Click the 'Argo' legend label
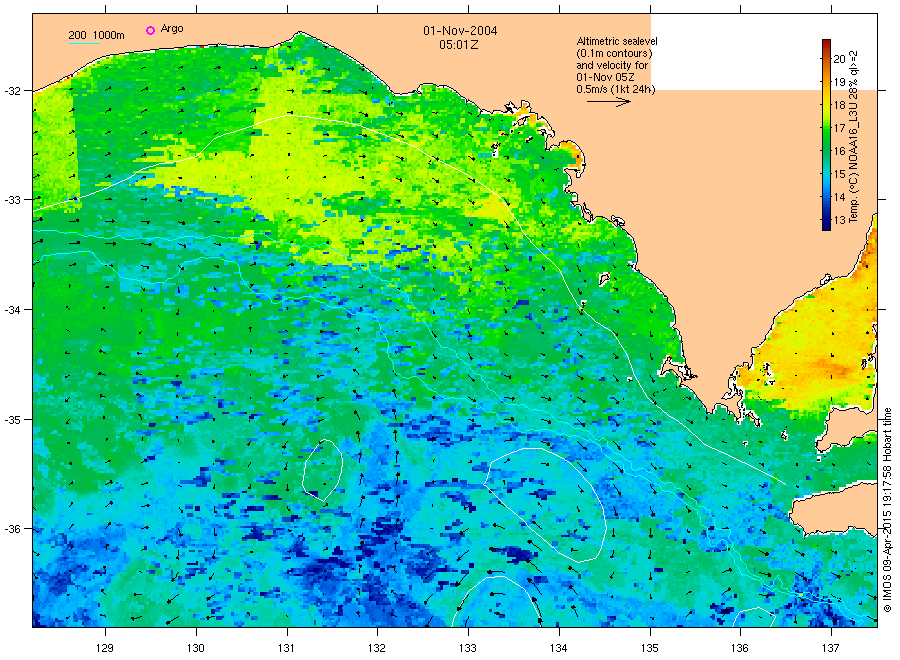The width and height of the screenshot is (900, 660). [x=172, y=29]
